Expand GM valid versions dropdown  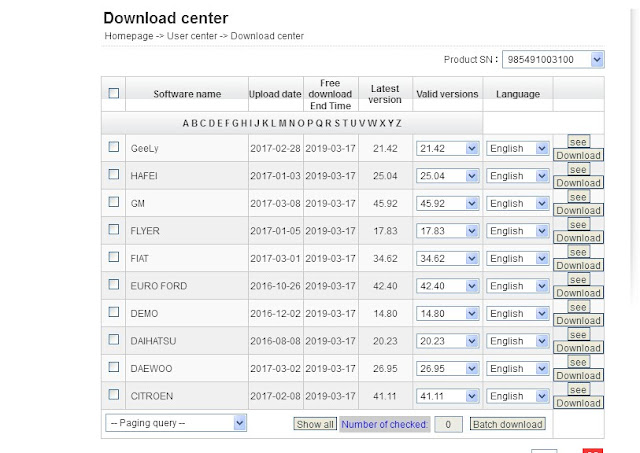click(447, 203)
